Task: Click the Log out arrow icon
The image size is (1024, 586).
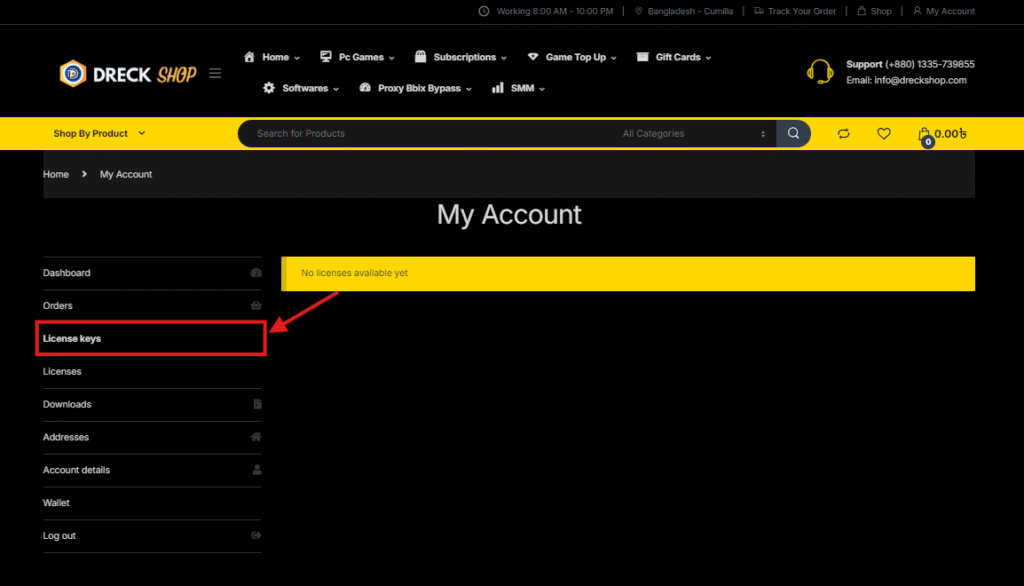Action: tap(256, 536)
